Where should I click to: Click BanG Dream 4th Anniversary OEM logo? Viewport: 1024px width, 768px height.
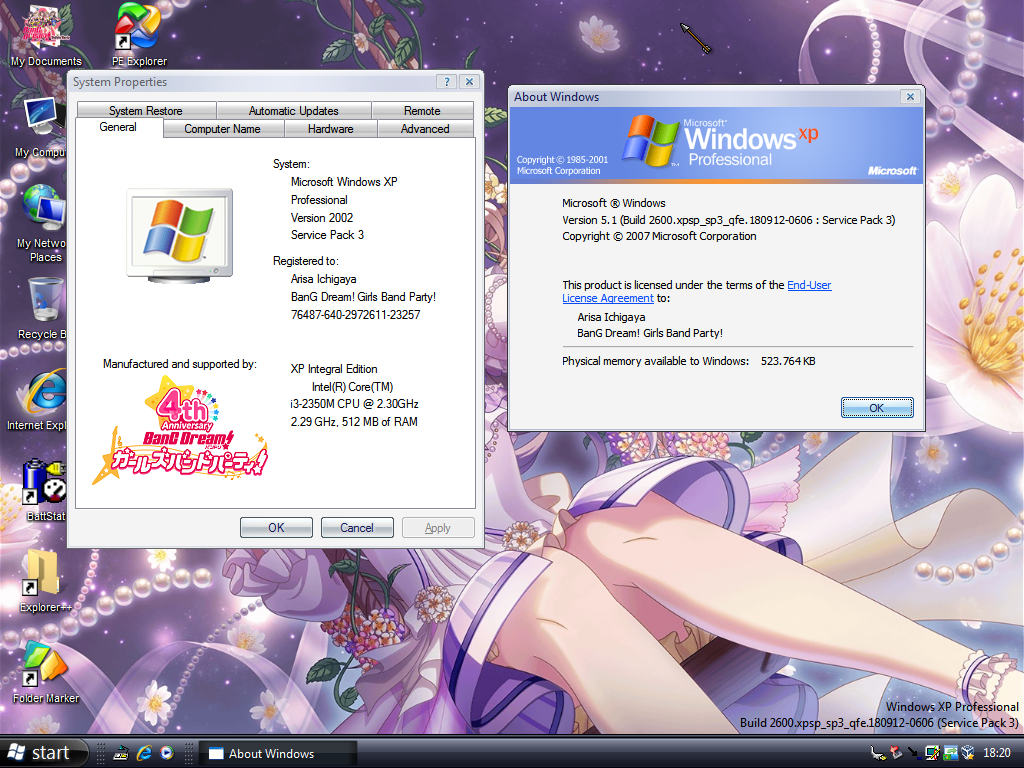180,431
